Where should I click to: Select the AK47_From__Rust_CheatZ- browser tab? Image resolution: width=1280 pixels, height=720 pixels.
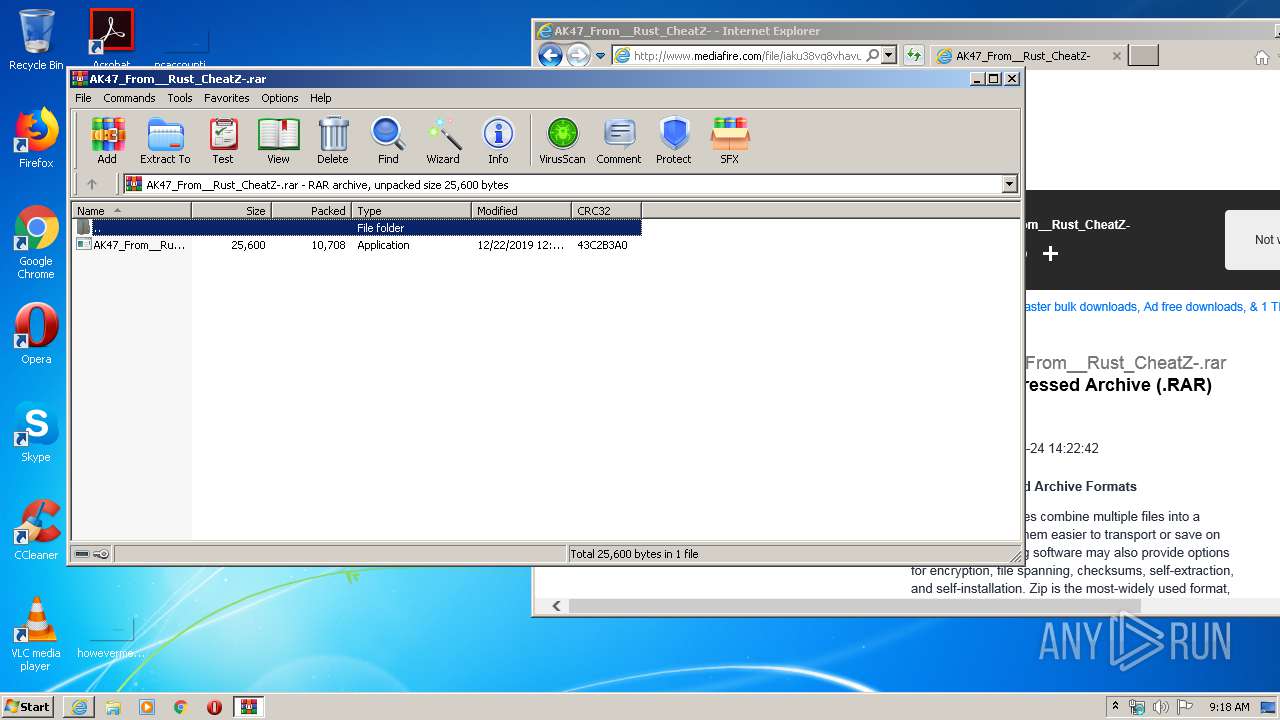click(1028, 56)
